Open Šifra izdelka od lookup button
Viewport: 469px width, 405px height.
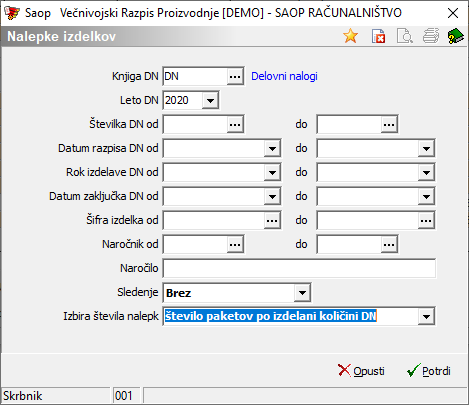coord(272,220)
